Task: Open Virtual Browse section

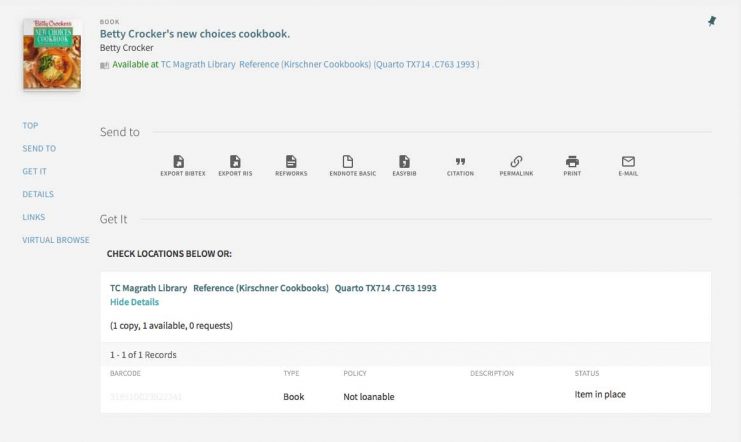Action: (x=56, y=241)
